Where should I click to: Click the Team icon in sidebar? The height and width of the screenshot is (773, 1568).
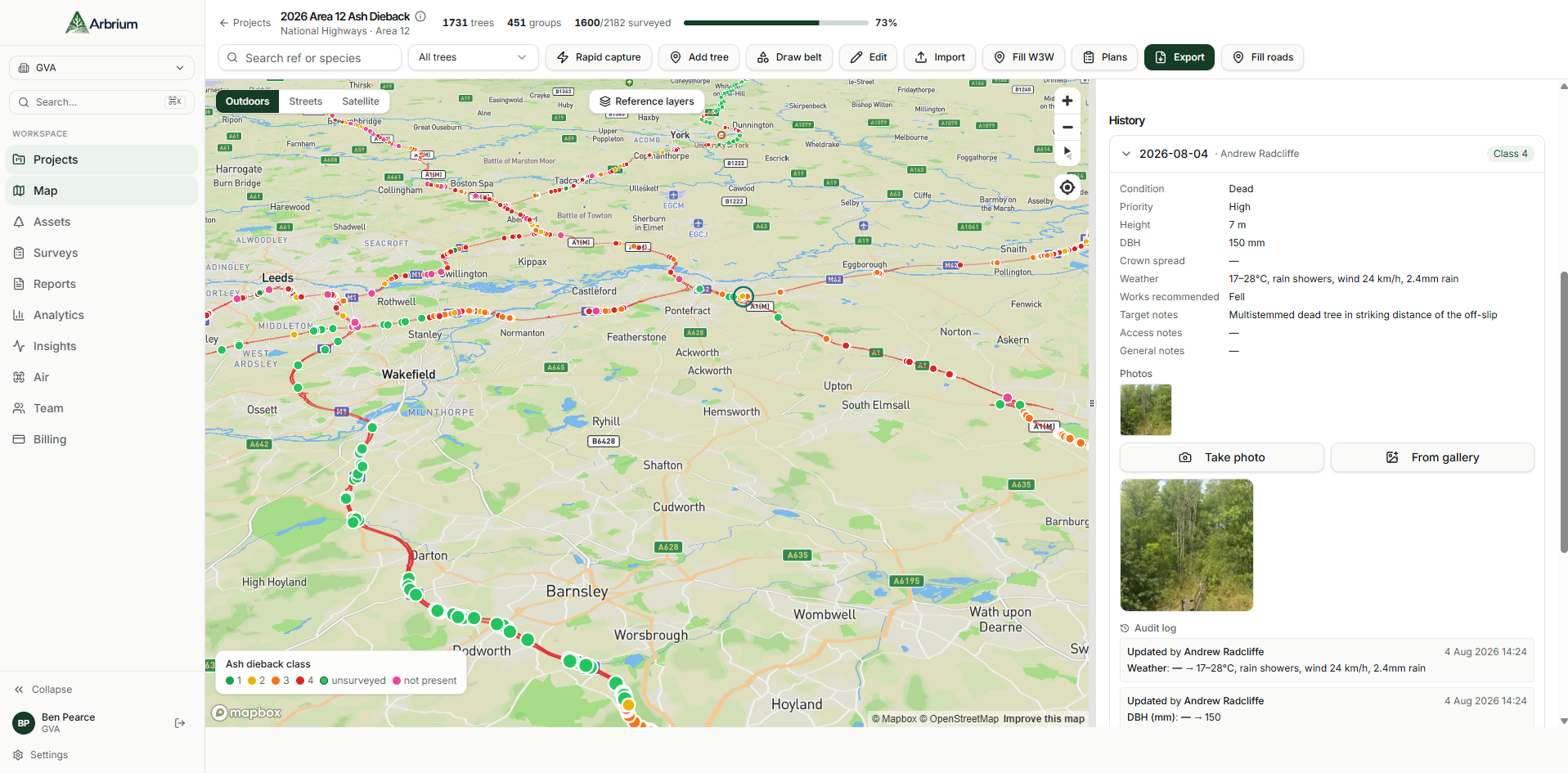tap(19, 408)
